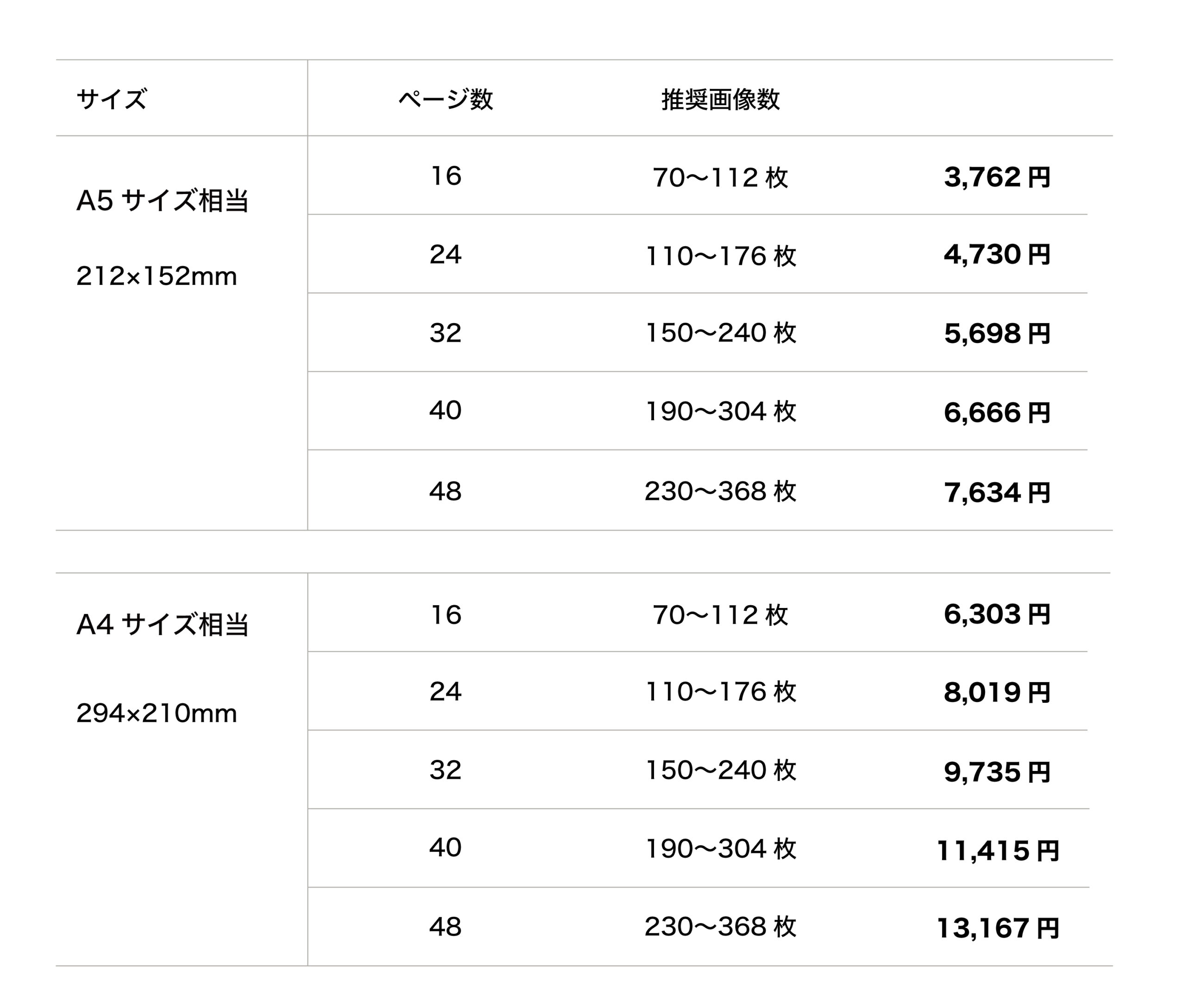
Task: Click the 11,415円 price
Action: click(998, 850)
